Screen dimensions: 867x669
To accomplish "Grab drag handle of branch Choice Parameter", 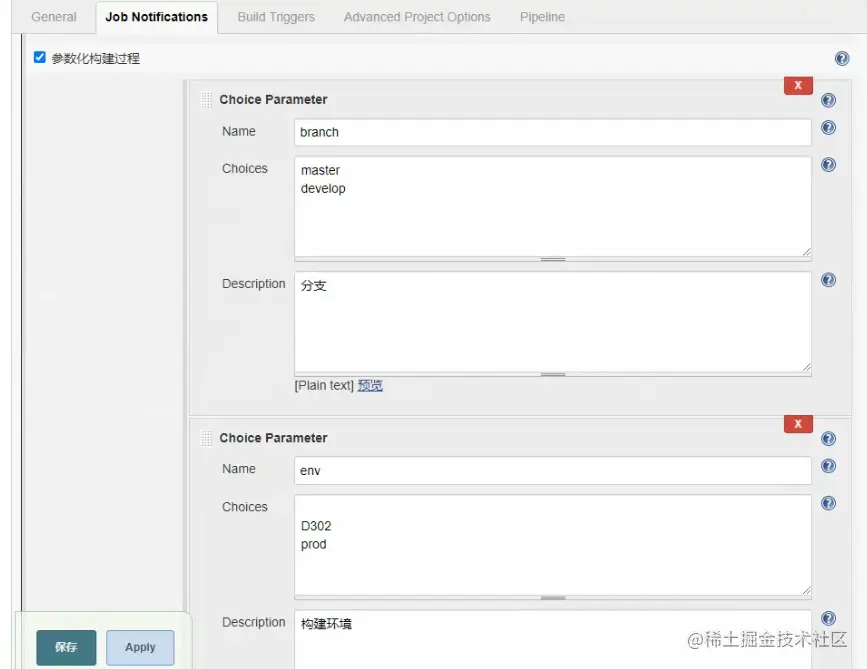I will tap(206, 100).
